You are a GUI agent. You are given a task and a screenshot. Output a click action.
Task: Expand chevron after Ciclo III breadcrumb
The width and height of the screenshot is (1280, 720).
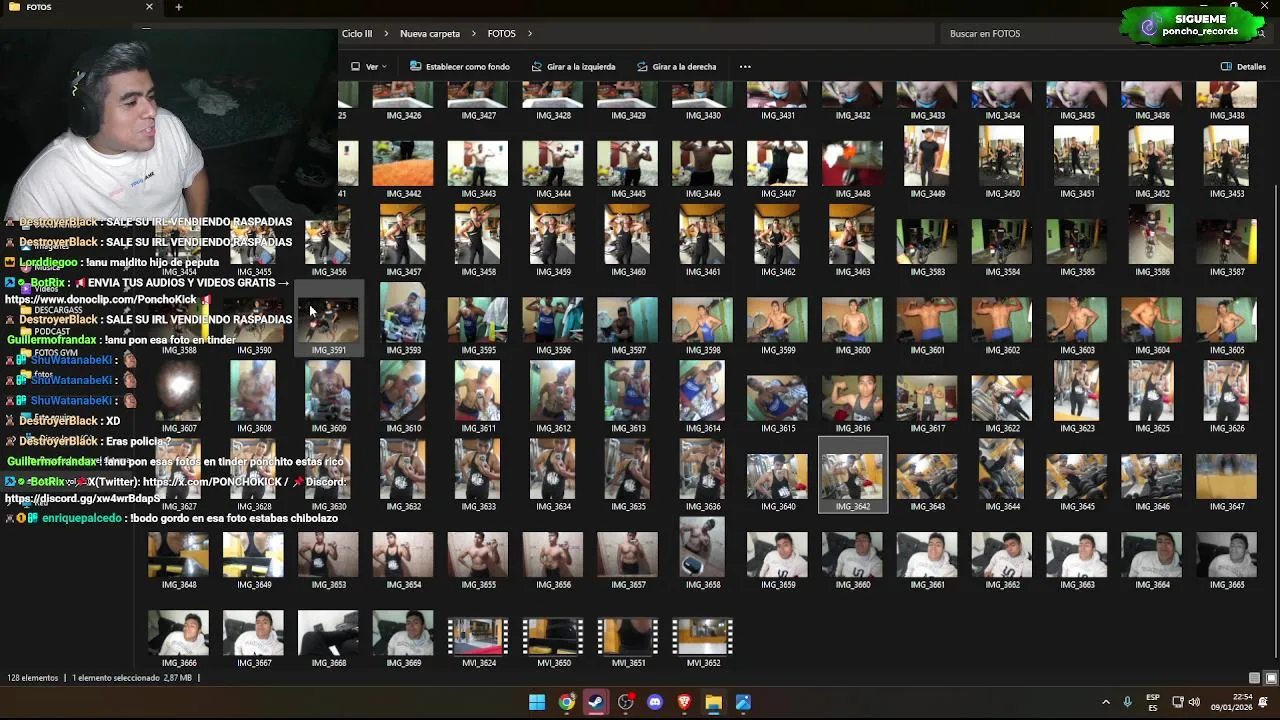pos(386,34)
